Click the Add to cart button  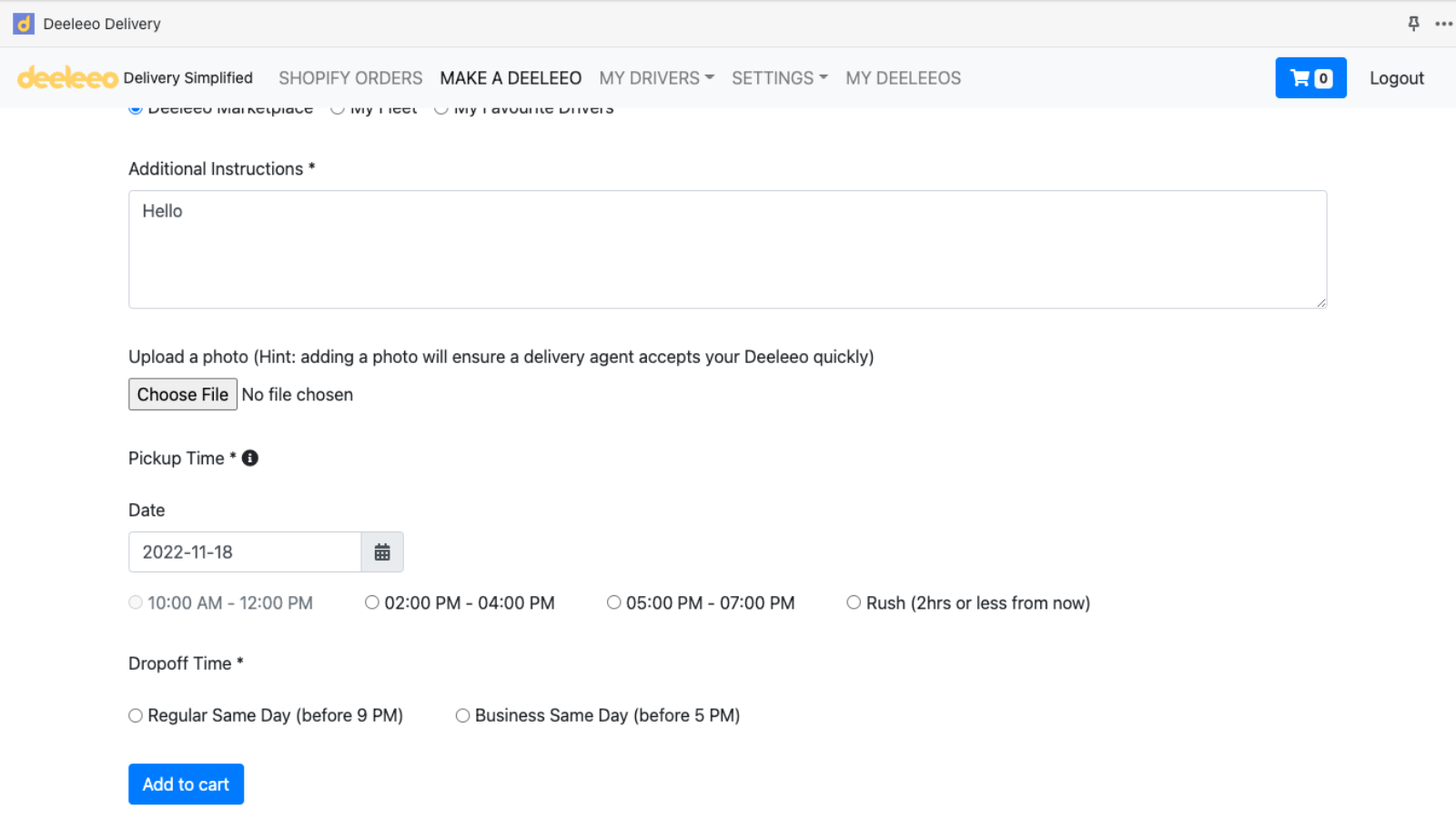(186, 784)
